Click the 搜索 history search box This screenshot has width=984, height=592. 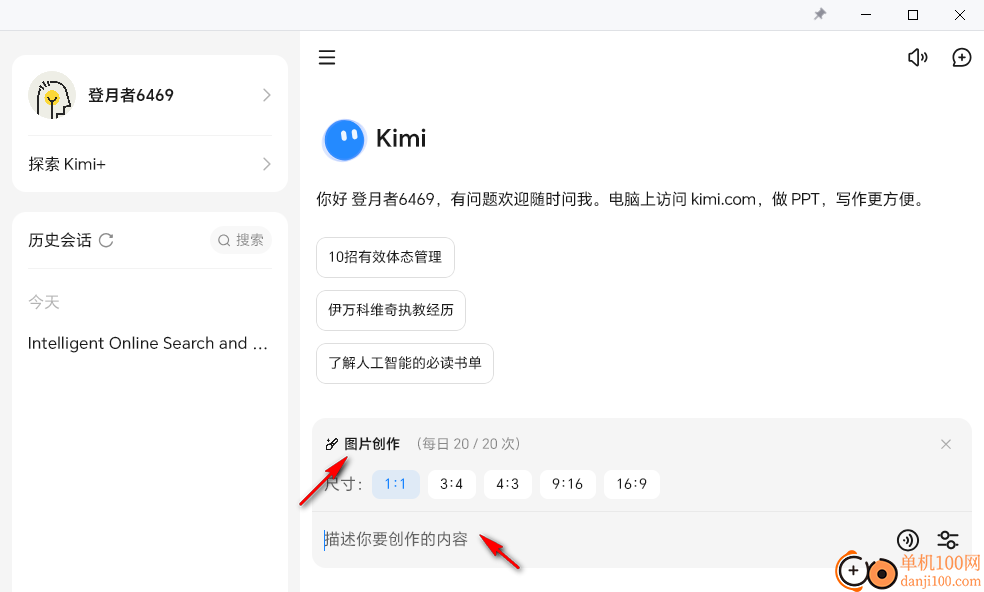coord(241,240)
